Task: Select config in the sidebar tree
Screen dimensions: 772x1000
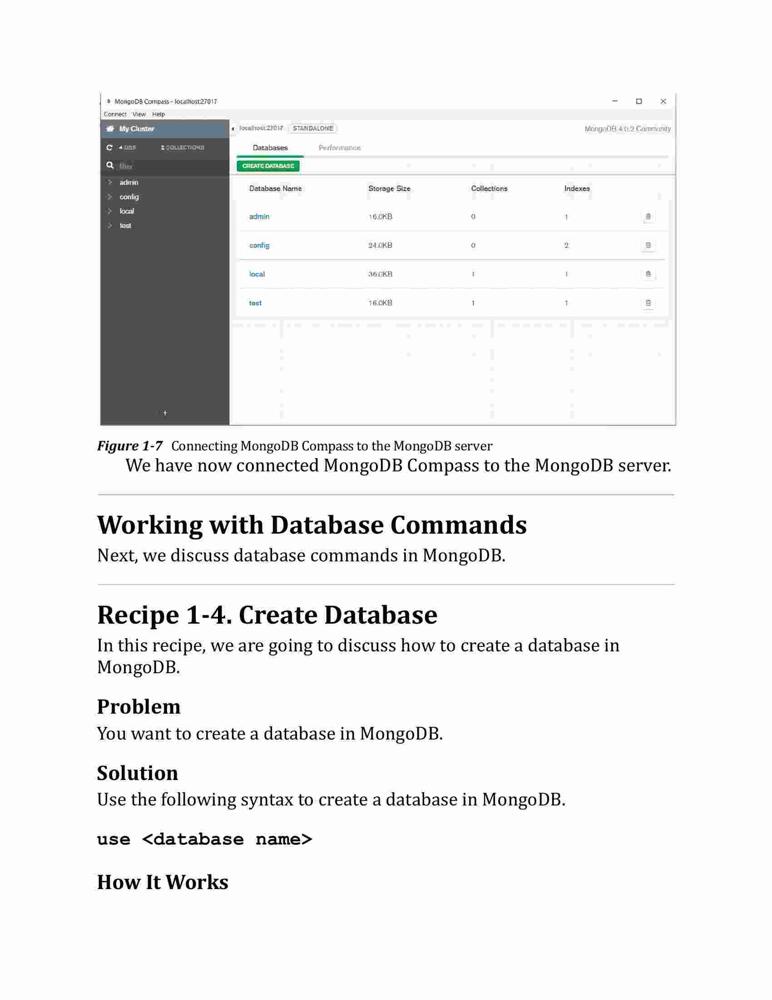Action: 129,197
